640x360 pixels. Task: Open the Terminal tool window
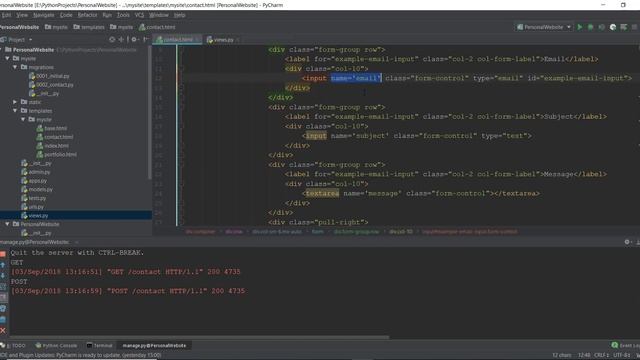coord(99,345)
